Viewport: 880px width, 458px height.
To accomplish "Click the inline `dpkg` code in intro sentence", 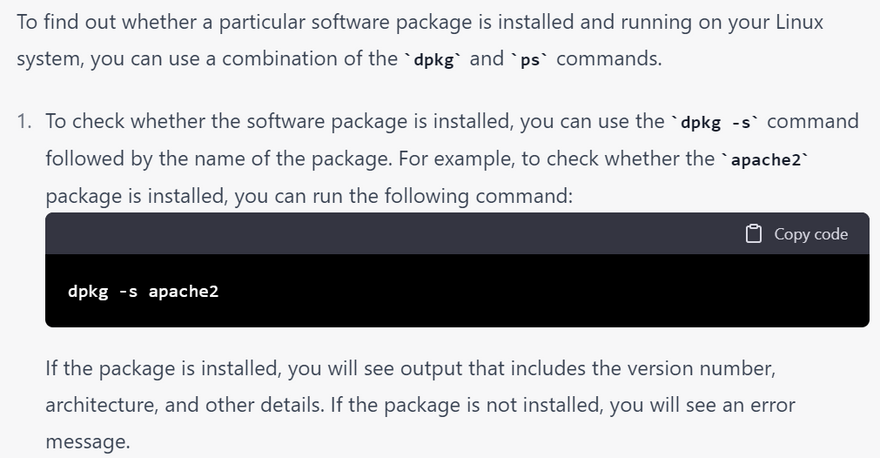I will click(433, 59).
